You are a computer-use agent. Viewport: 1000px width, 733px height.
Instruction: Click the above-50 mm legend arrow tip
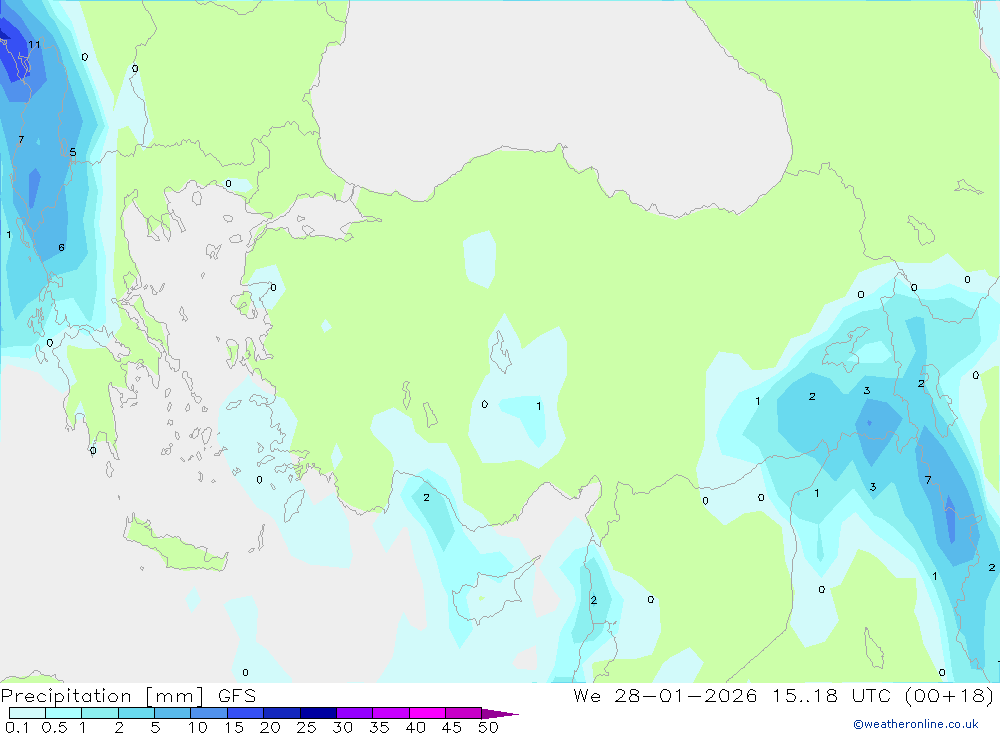pyautogui.click(x=500, y=713)
